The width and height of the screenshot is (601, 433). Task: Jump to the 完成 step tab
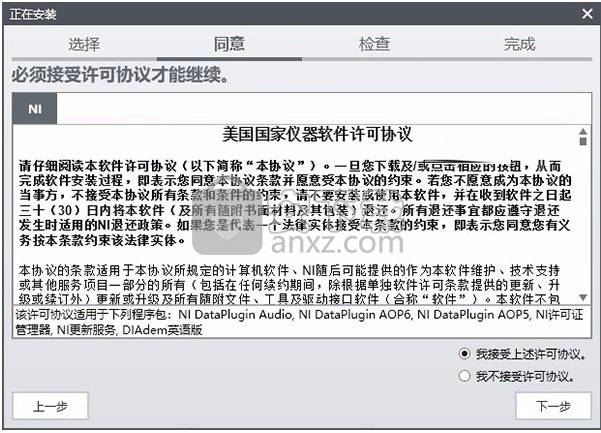tap(519, 44)
